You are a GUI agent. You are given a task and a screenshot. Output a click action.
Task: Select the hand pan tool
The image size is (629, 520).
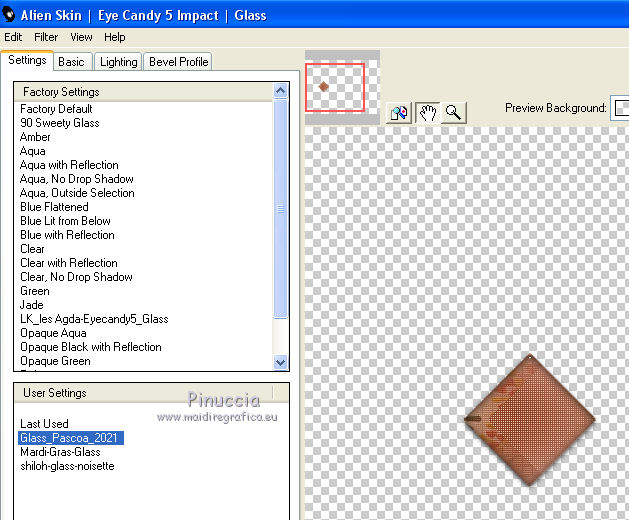click(428, 113)
